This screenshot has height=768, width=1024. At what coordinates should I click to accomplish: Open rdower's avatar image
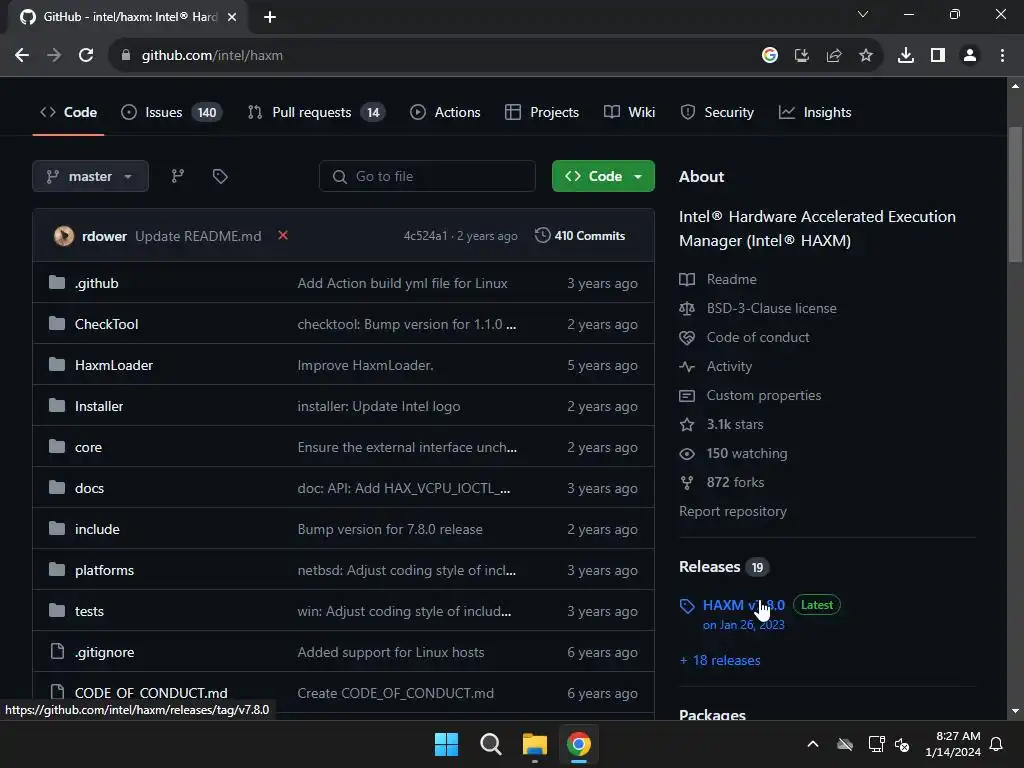pyautogui.click(x=64, y=236)
